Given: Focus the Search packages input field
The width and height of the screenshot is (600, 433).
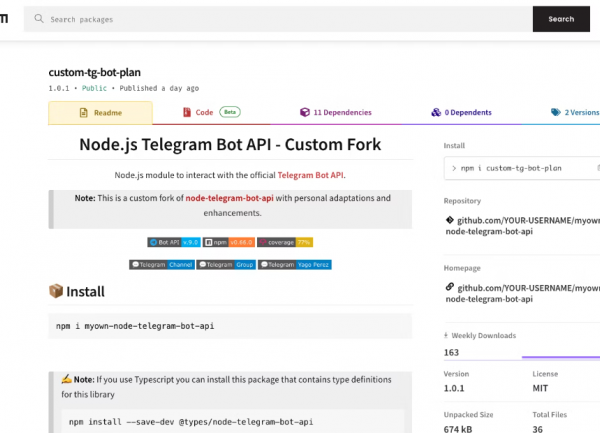Looking at the screenshot, I should 278,19.
